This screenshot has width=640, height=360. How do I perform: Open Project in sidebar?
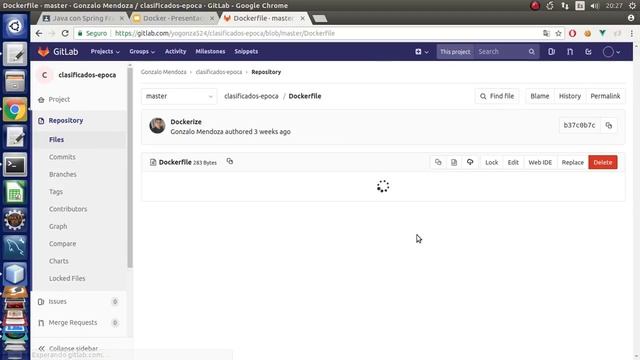pos(59,100)
